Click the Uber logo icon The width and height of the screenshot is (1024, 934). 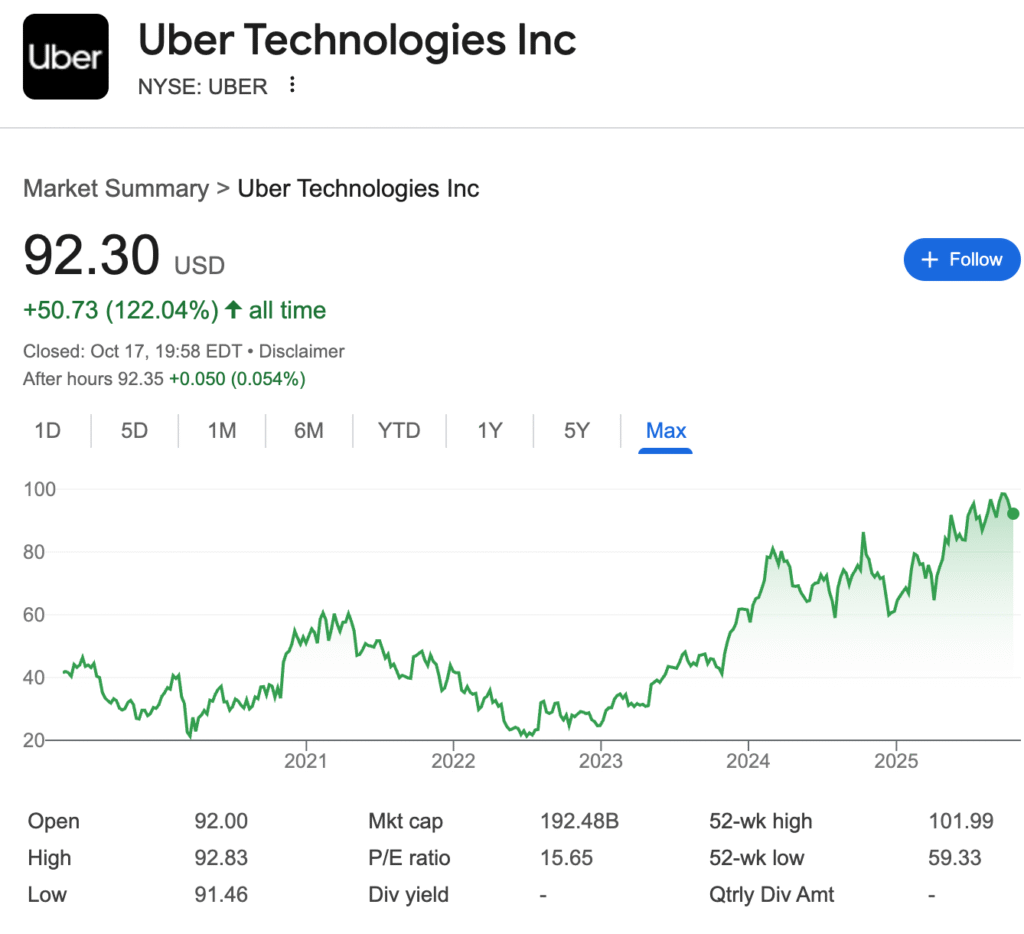click(x=65, y=57)
